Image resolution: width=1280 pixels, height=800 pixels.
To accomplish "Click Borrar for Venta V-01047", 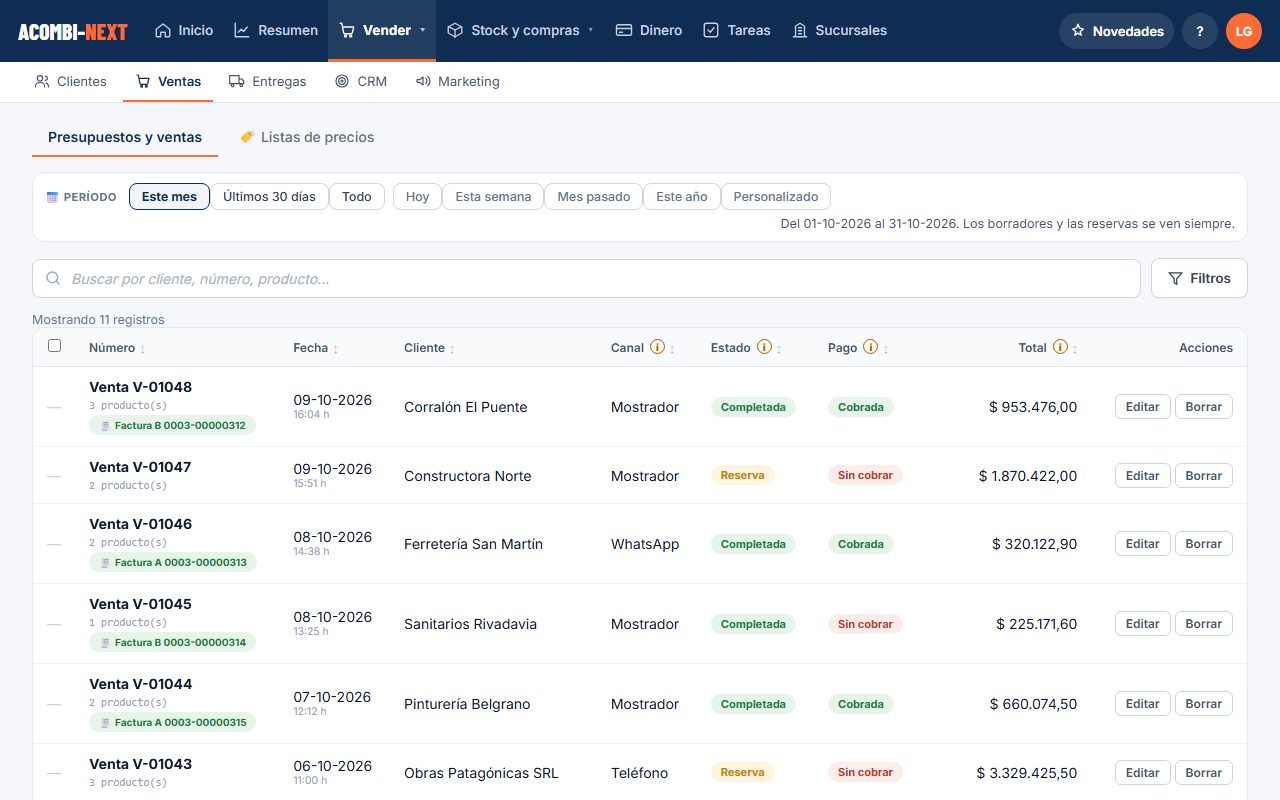I will pyautogui.click(x=1204, y=476).
